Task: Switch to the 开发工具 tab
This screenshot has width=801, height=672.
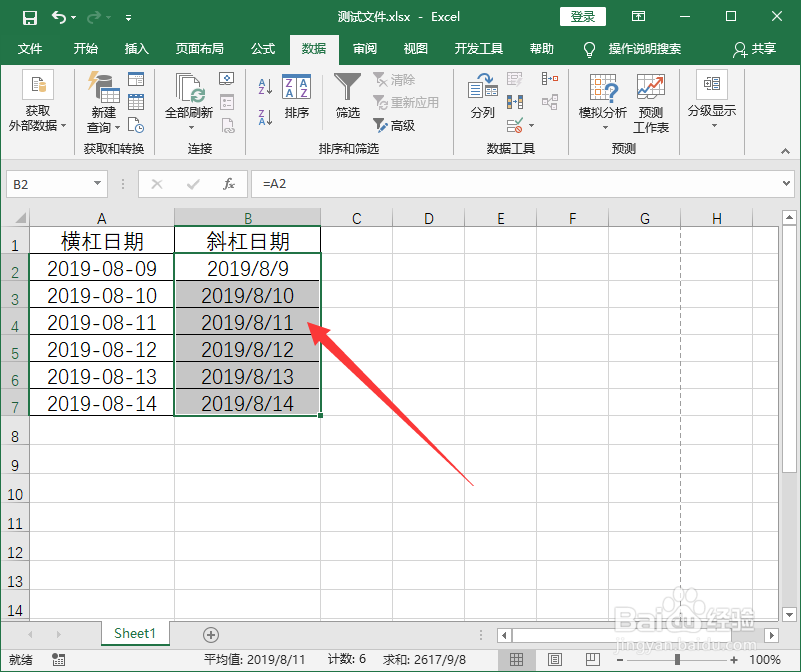Action: point(479,49)
